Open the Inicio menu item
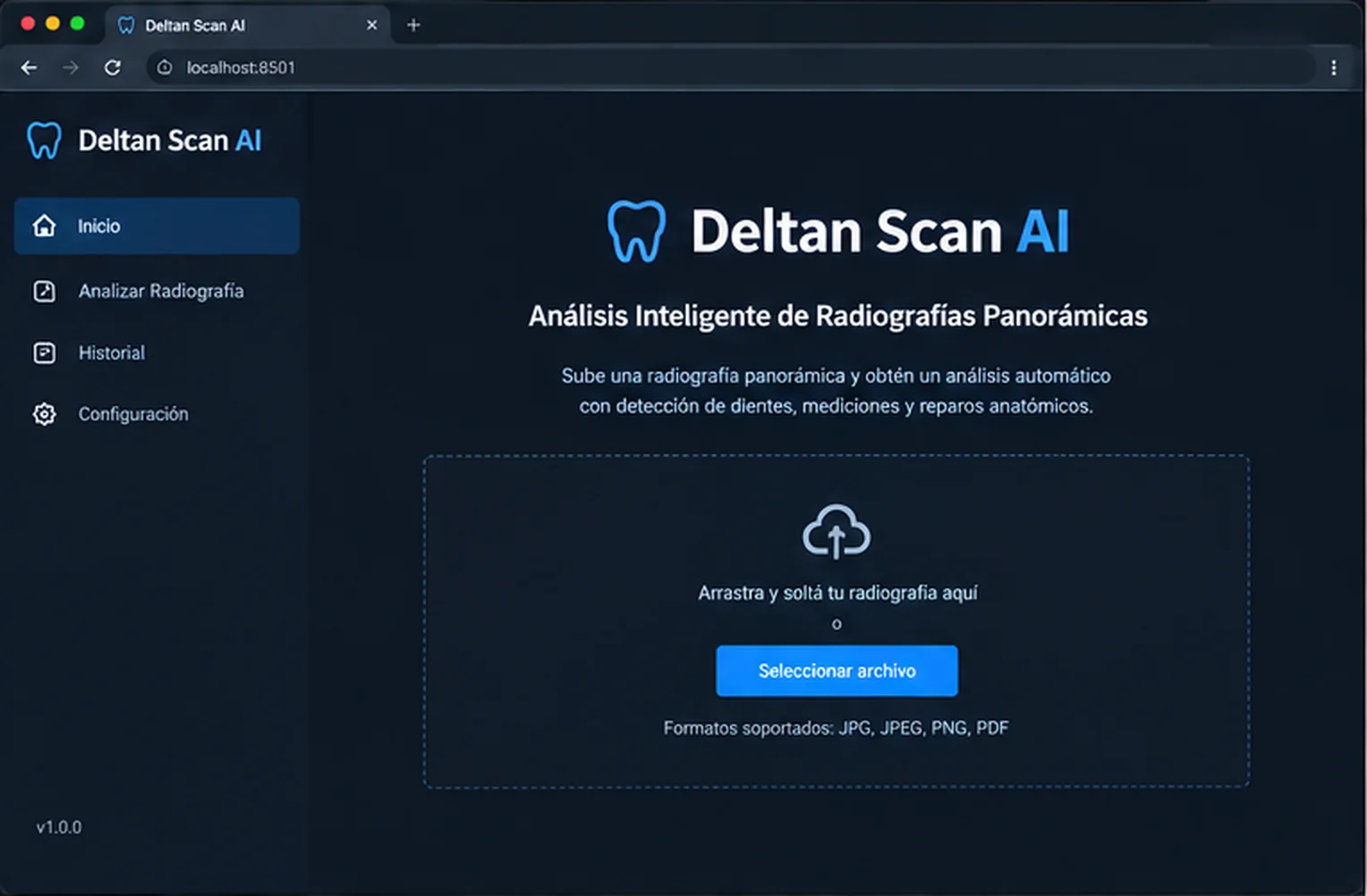The height and width of the screenshot is (896, 1367). coord(157,226)
